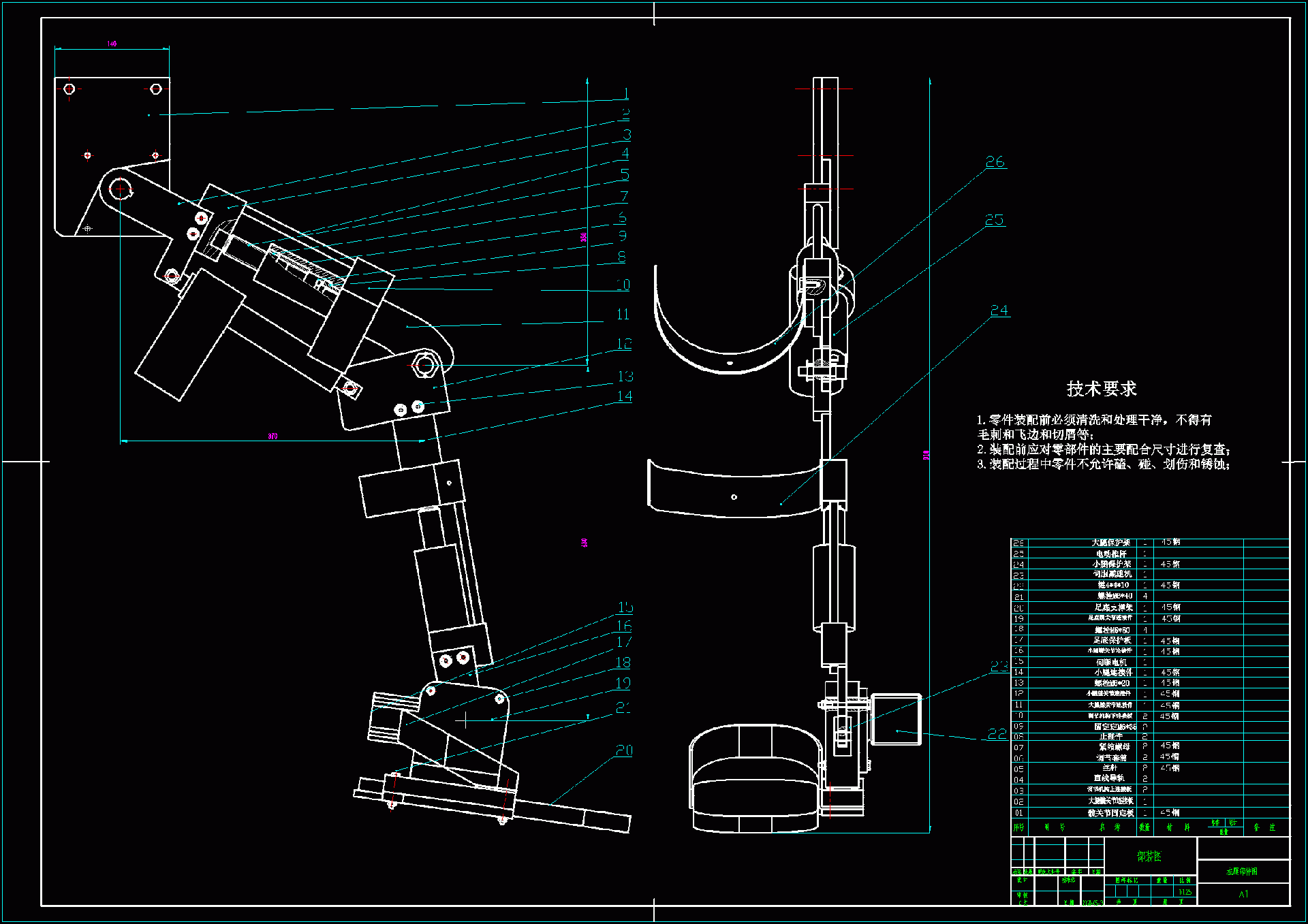Select row 01 in the parts list
1308x924 pixels.
[1110, 813]
